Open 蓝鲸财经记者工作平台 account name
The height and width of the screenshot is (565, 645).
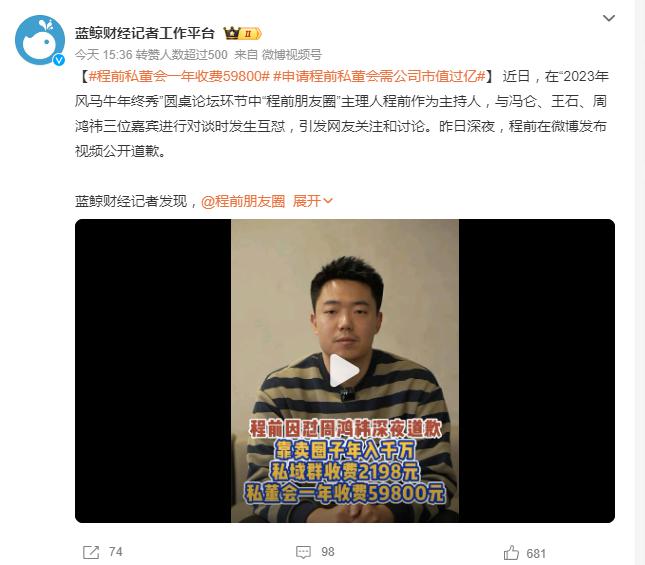pos(145,33)
